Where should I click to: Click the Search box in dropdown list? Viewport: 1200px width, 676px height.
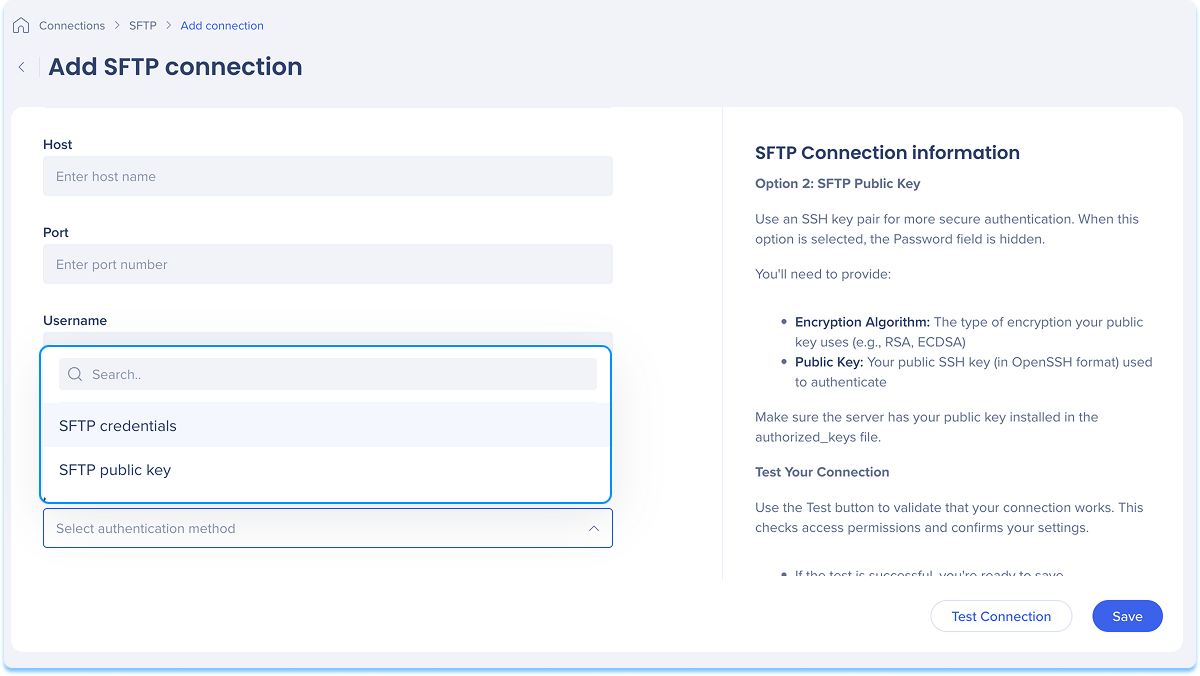328,374
